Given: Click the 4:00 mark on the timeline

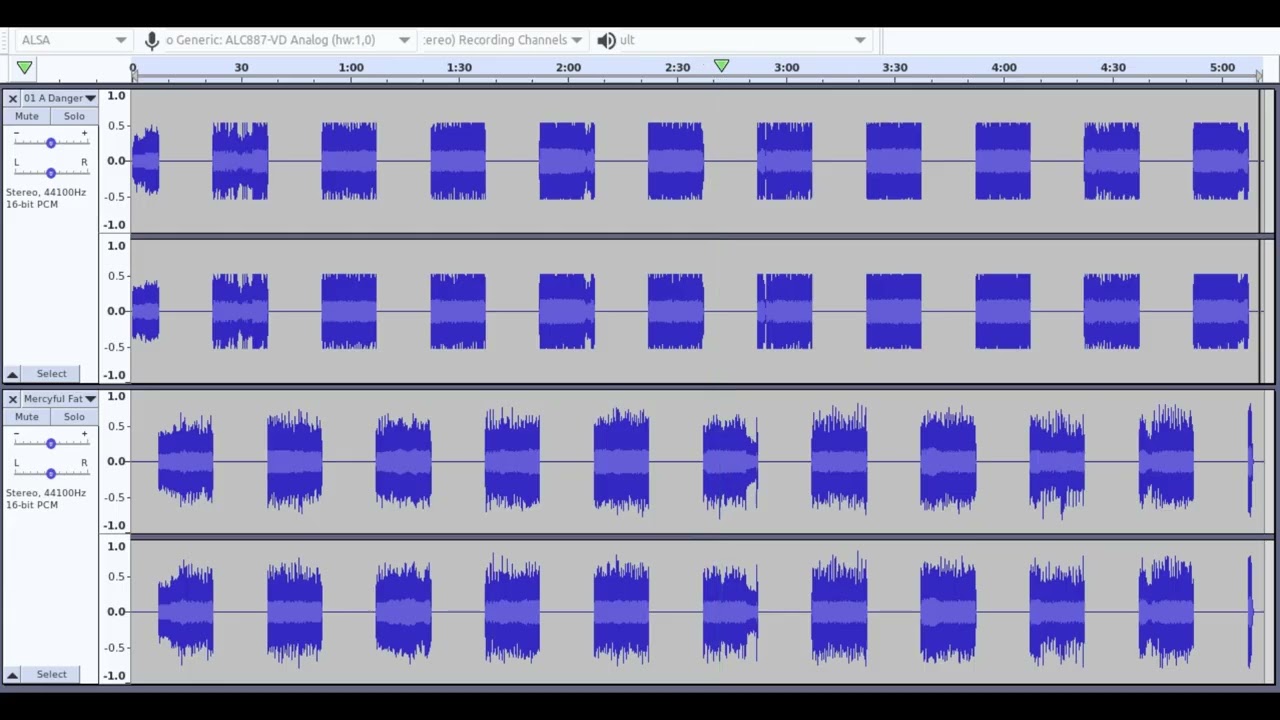Looking at the screenshot, I should (x=1004, y=68).
